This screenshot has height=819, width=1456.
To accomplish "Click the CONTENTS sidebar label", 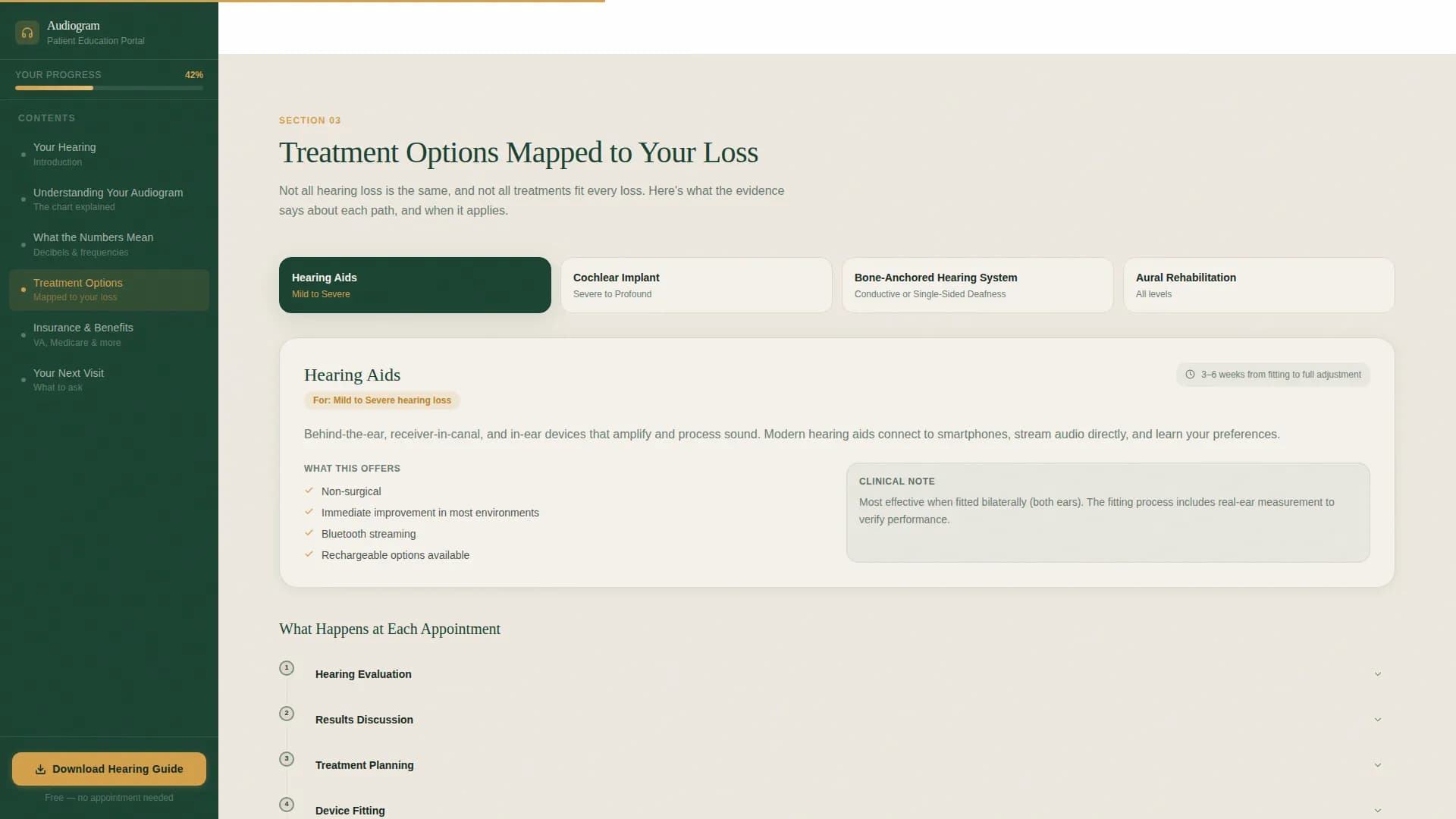I will click(x=46, y=118).
